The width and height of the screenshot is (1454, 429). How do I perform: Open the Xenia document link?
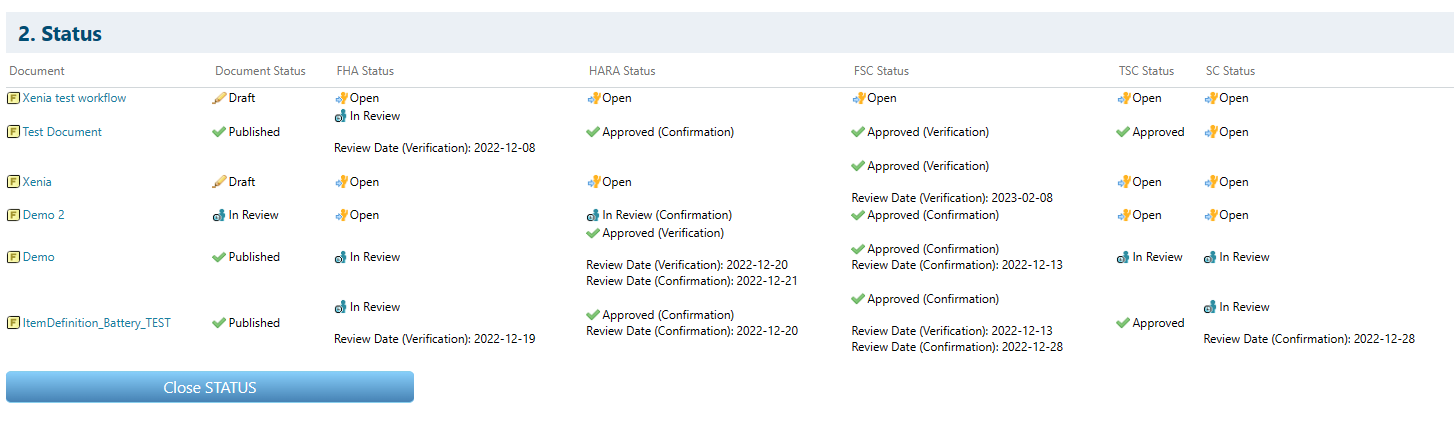click(x=37, y=182)
